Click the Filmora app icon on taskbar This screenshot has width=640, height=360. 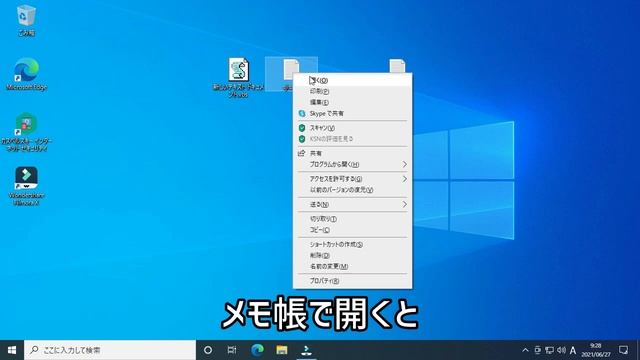coord(306,350)
